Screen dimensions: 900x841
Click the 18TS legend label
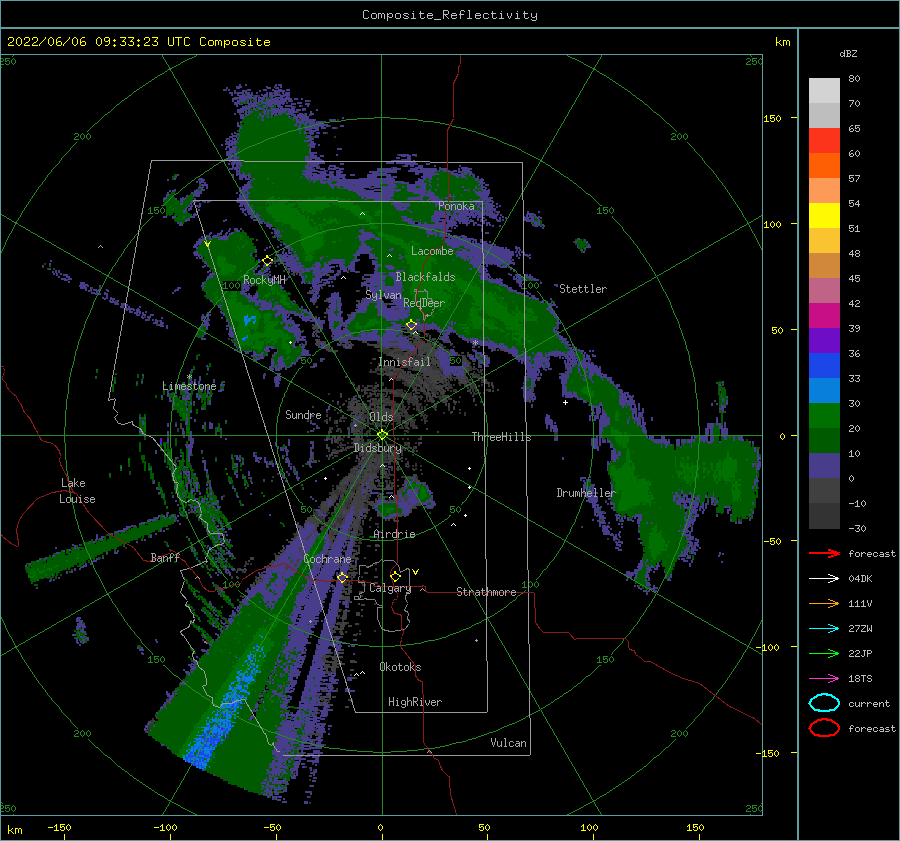pos(860,679)
